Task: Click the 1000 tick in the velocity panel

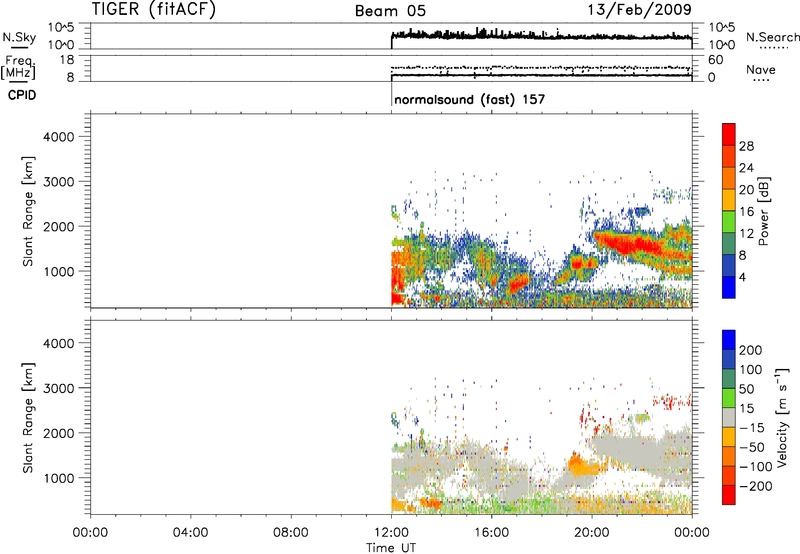Action: point(59,478)
